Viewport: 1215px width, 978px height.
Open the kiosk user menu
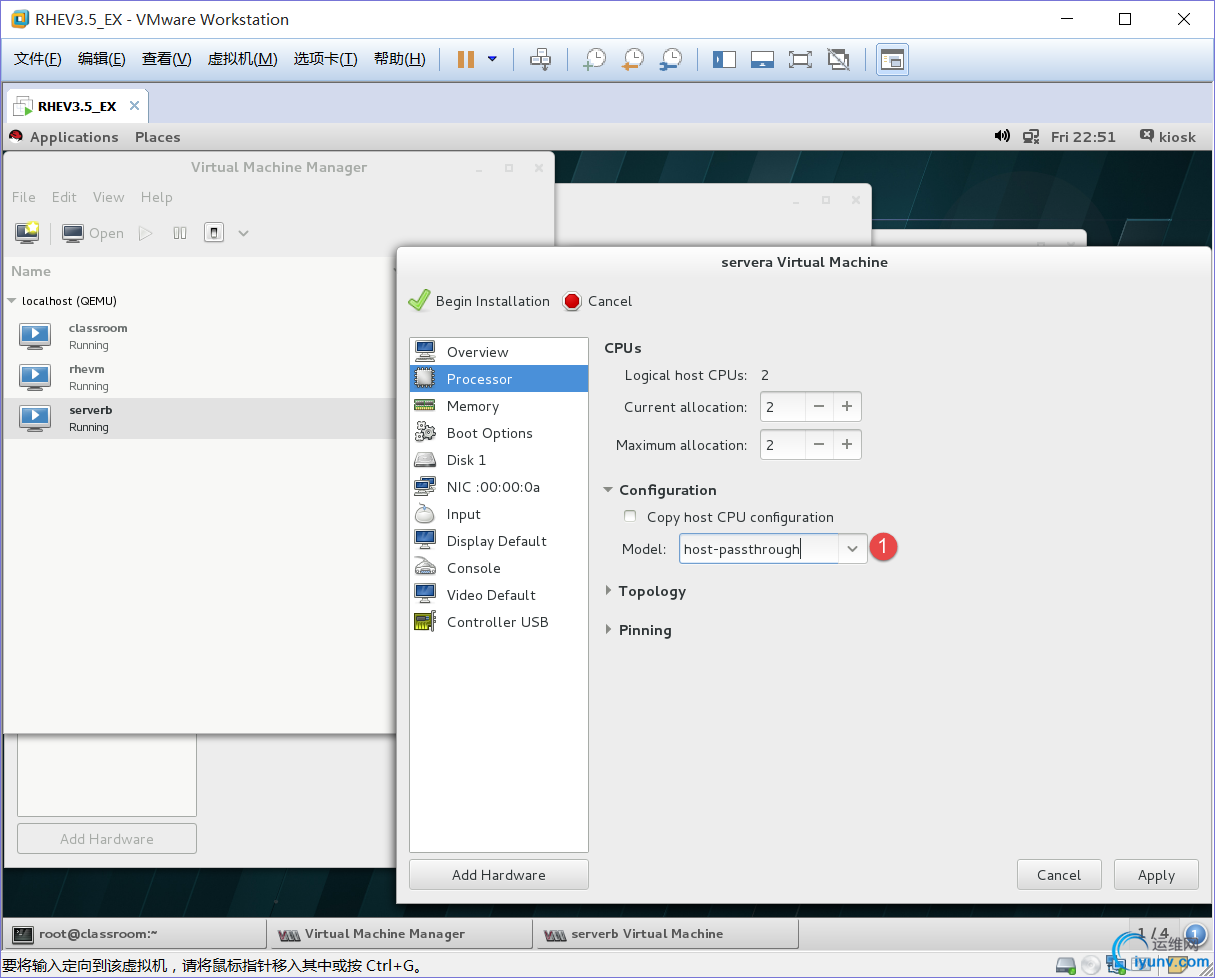[1168, 137]
